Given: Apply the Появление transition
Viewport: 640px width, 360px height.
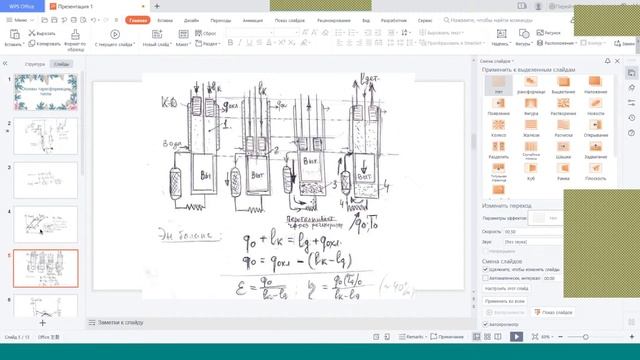Looking at the screenshot, I should 498,107.
